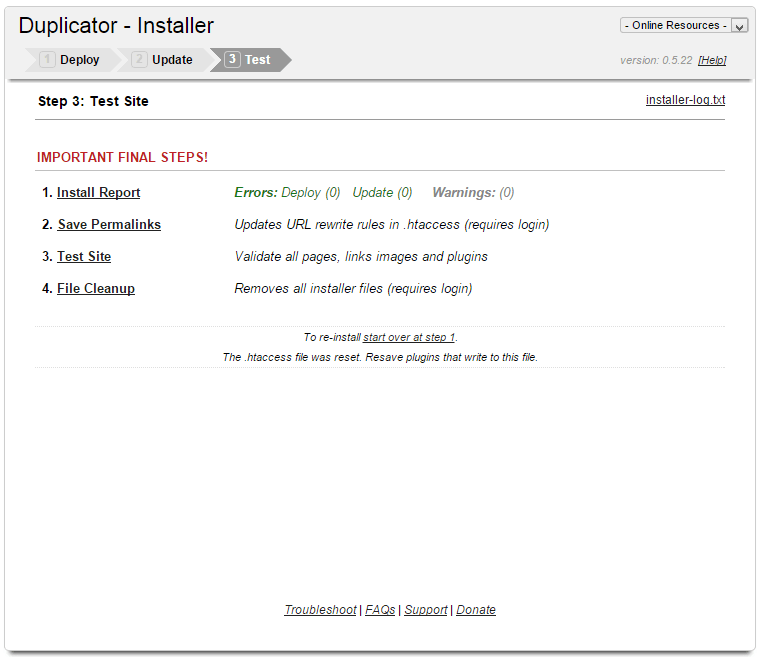This screenshot has height=657, width=761.
Task: Open the Online Resources dropdown
Action: [x=684, y=25]
